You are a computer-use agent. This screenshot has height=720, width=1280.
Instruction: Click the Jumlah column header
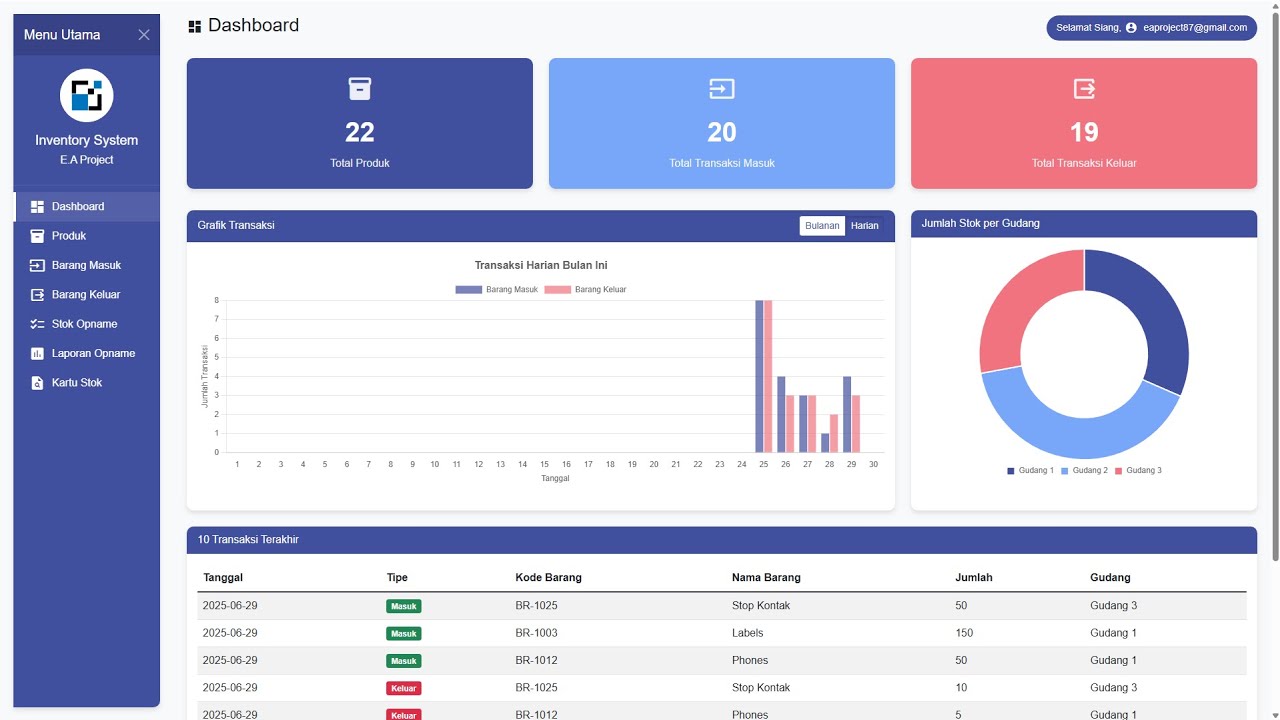[x=974, y=578]
